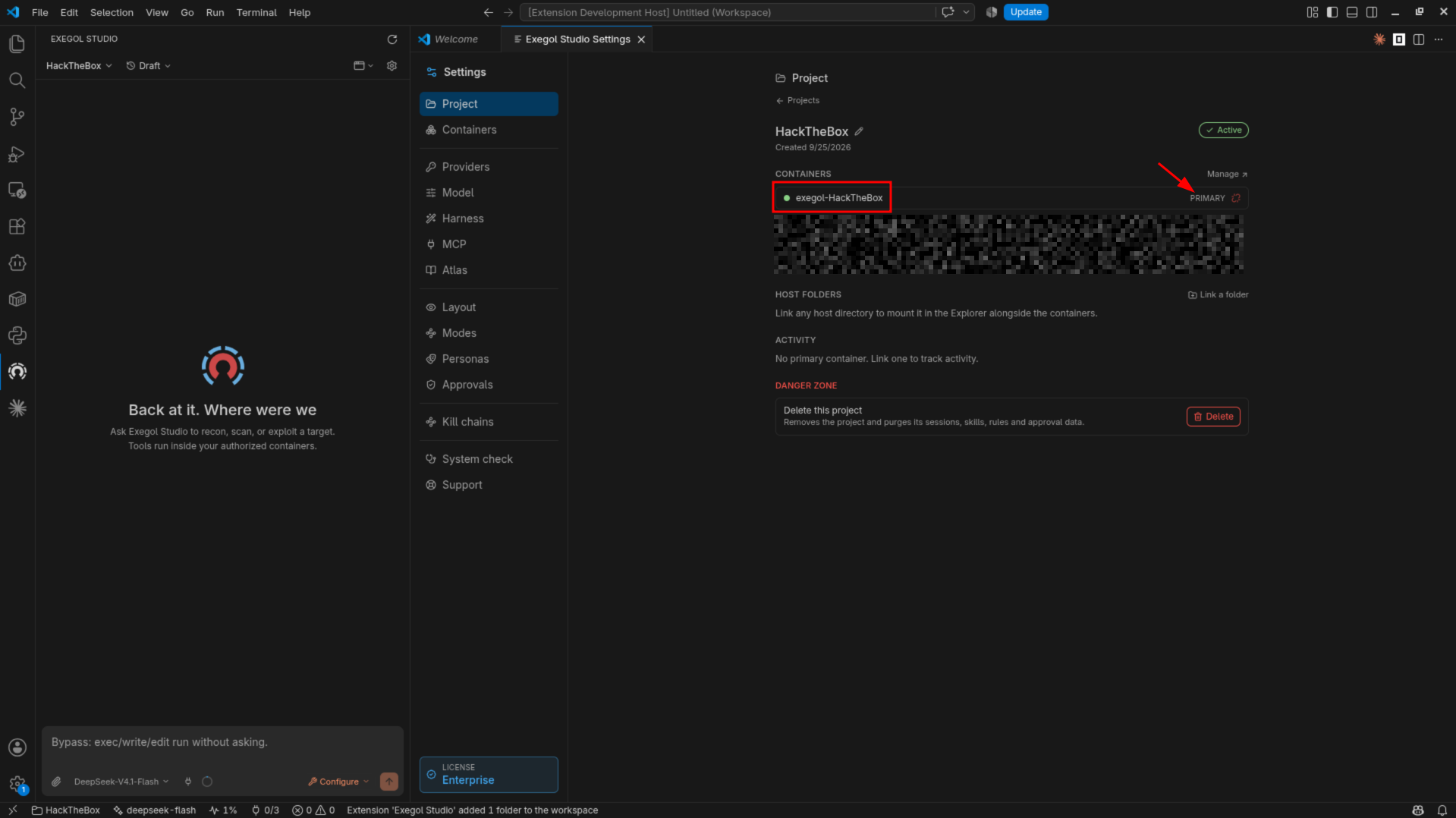Open the Python icon in activity bar
Screen dimensions: 1456x818
point(17,335)
